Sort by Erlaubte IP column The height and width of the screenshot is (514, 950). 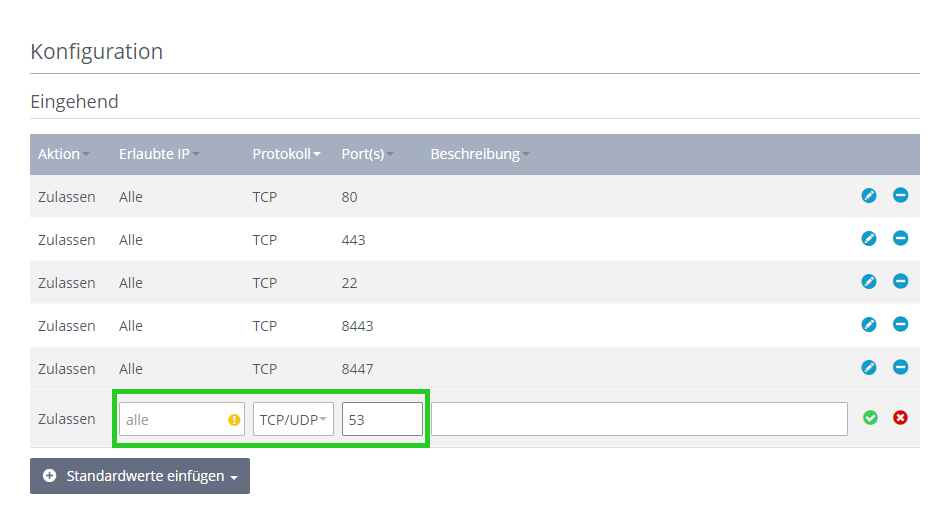pos(159,154)
